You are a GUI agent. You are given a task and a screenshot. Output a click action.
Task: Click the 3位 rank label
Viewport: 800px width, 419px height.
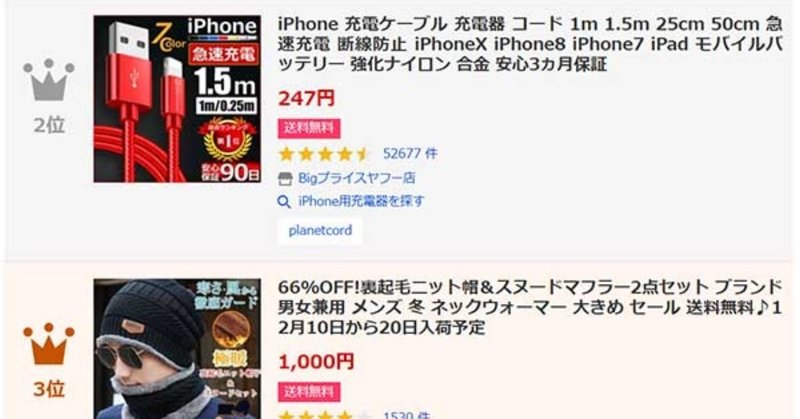(x=49, y=389)
